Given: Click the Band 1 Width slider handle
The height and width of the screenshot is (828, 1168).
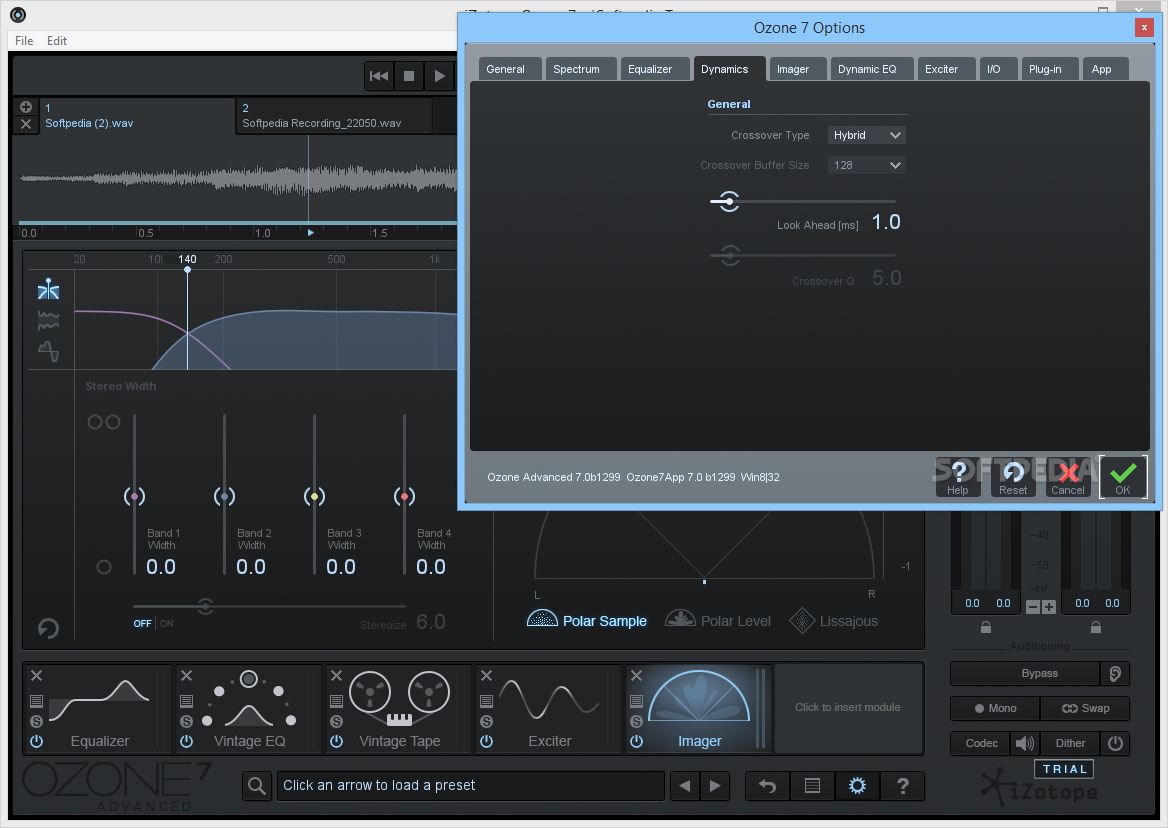Looking at the screenshot, I should [134, 496].
